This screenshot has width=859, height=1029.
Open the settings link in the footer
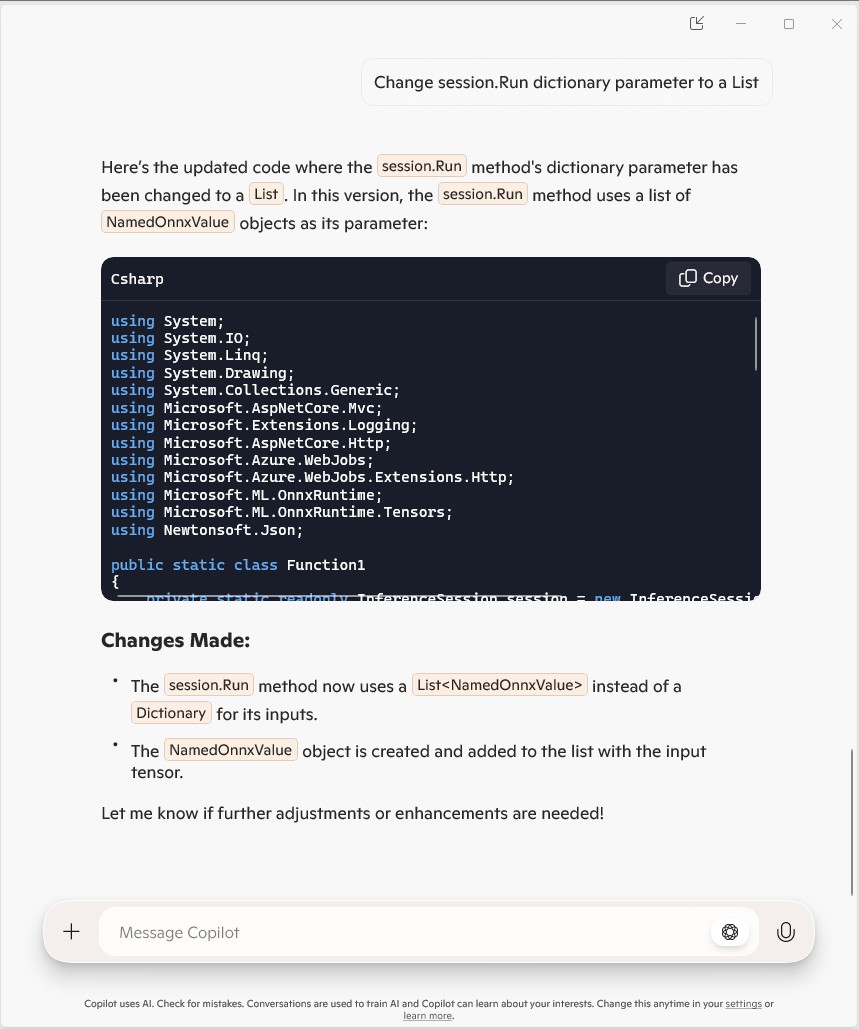[743, 1003]
